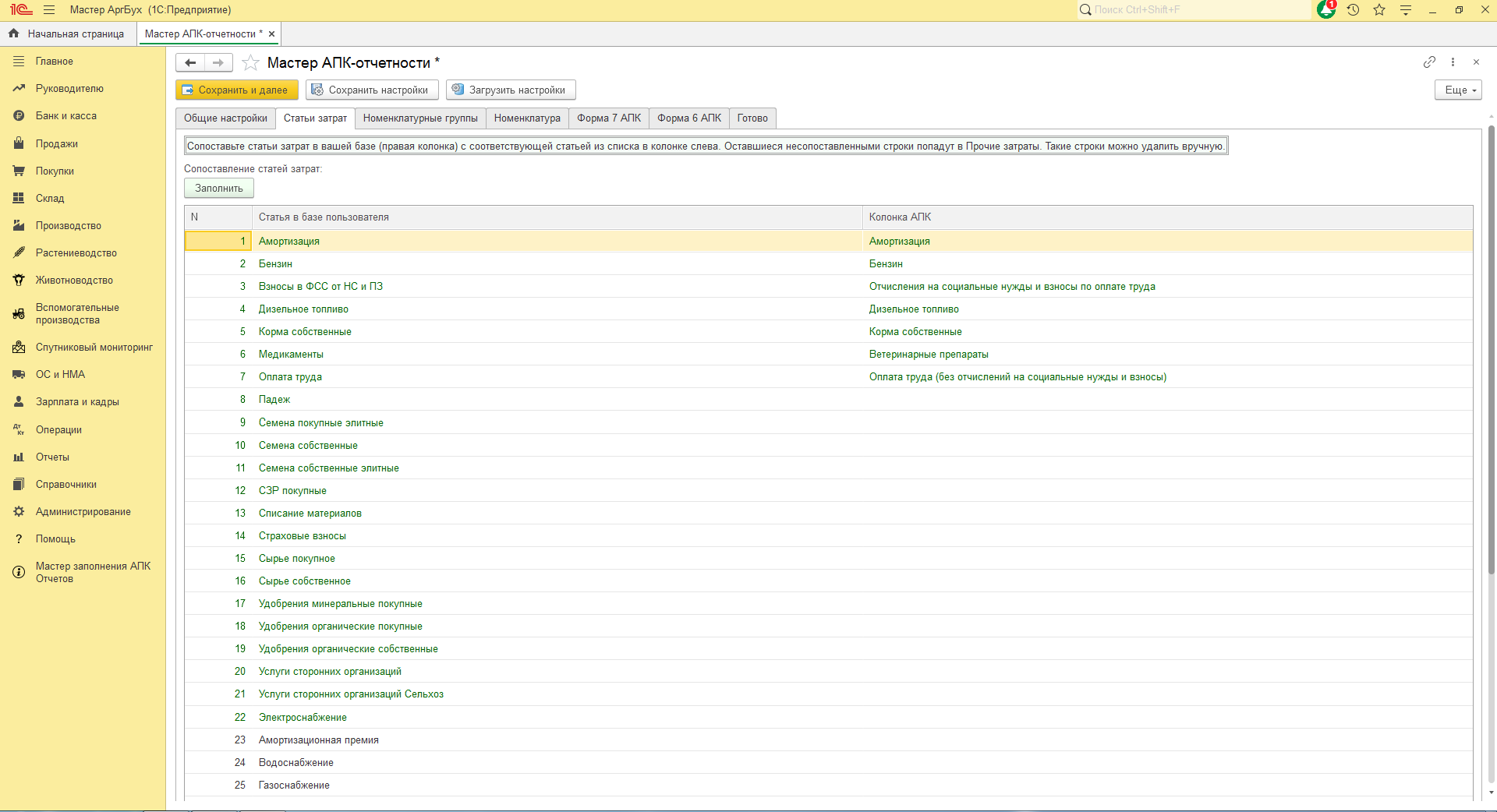Go back with the left arrow button

190,62
